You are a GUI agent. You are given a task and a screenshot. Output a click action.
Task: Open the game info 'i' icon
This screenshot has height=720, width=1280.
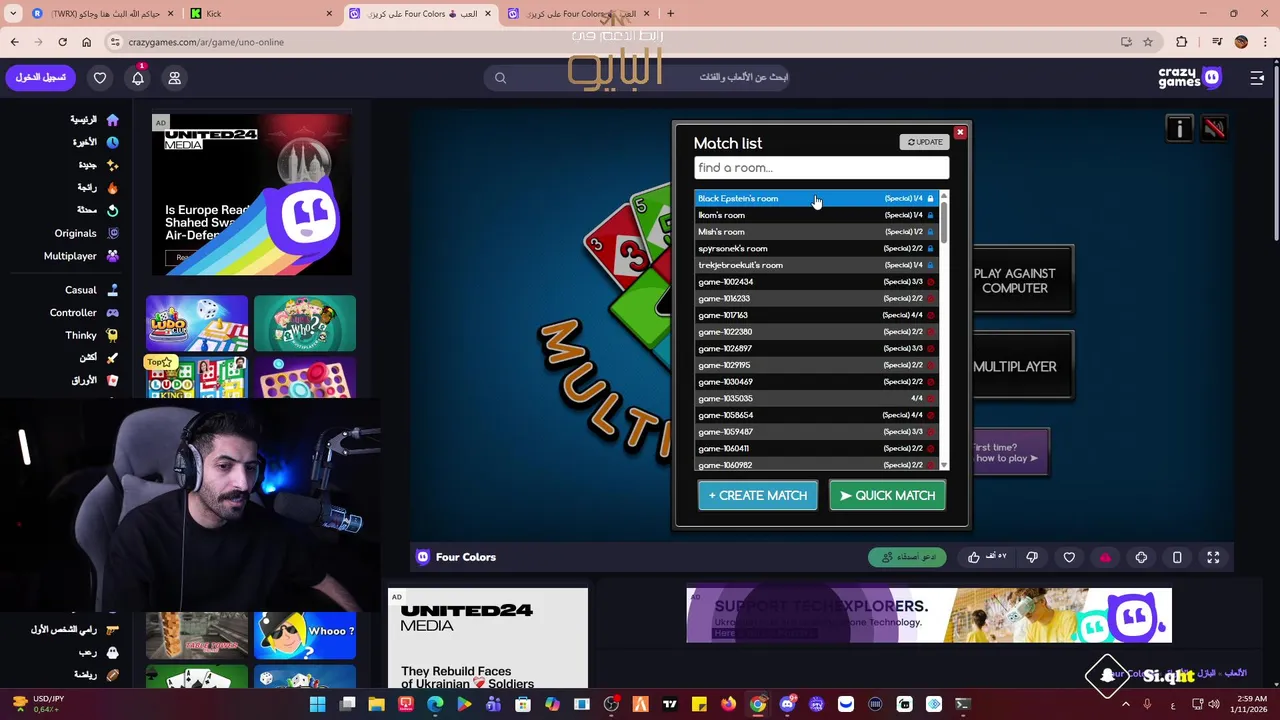pos(1179,128)
